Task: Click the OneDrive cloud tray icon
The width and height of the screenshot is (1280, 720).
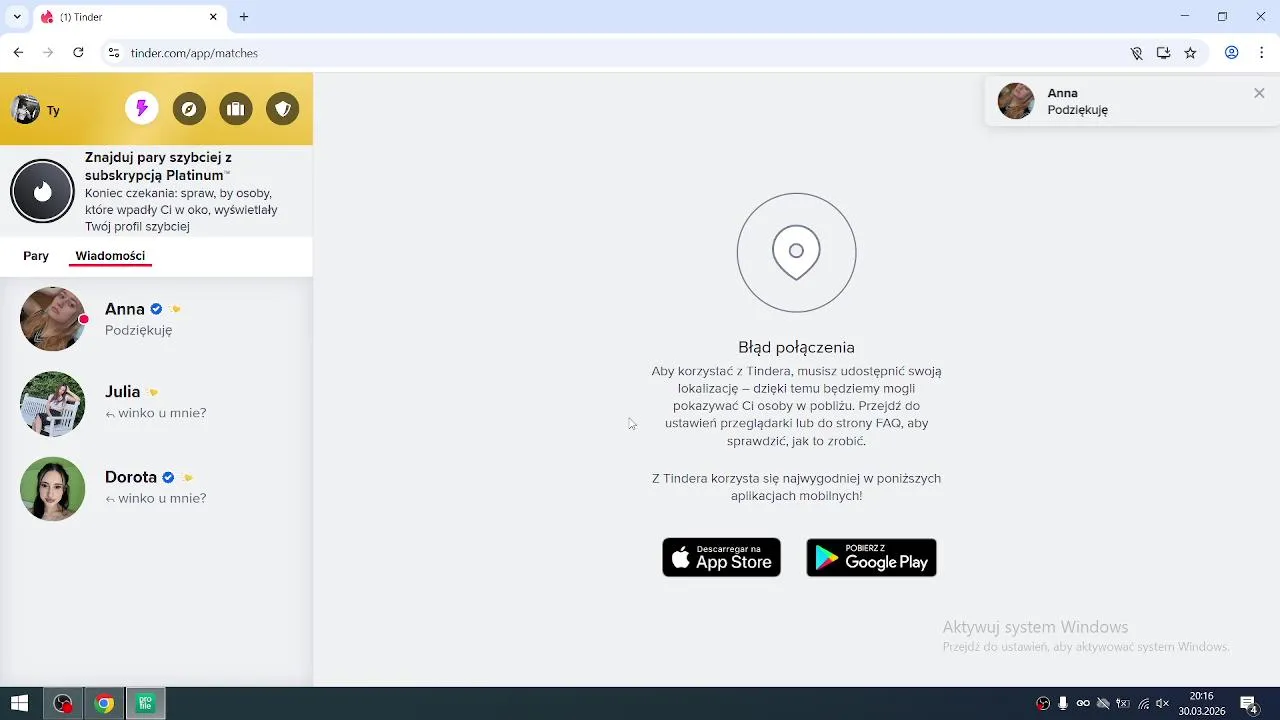Action: point(1103,704)
